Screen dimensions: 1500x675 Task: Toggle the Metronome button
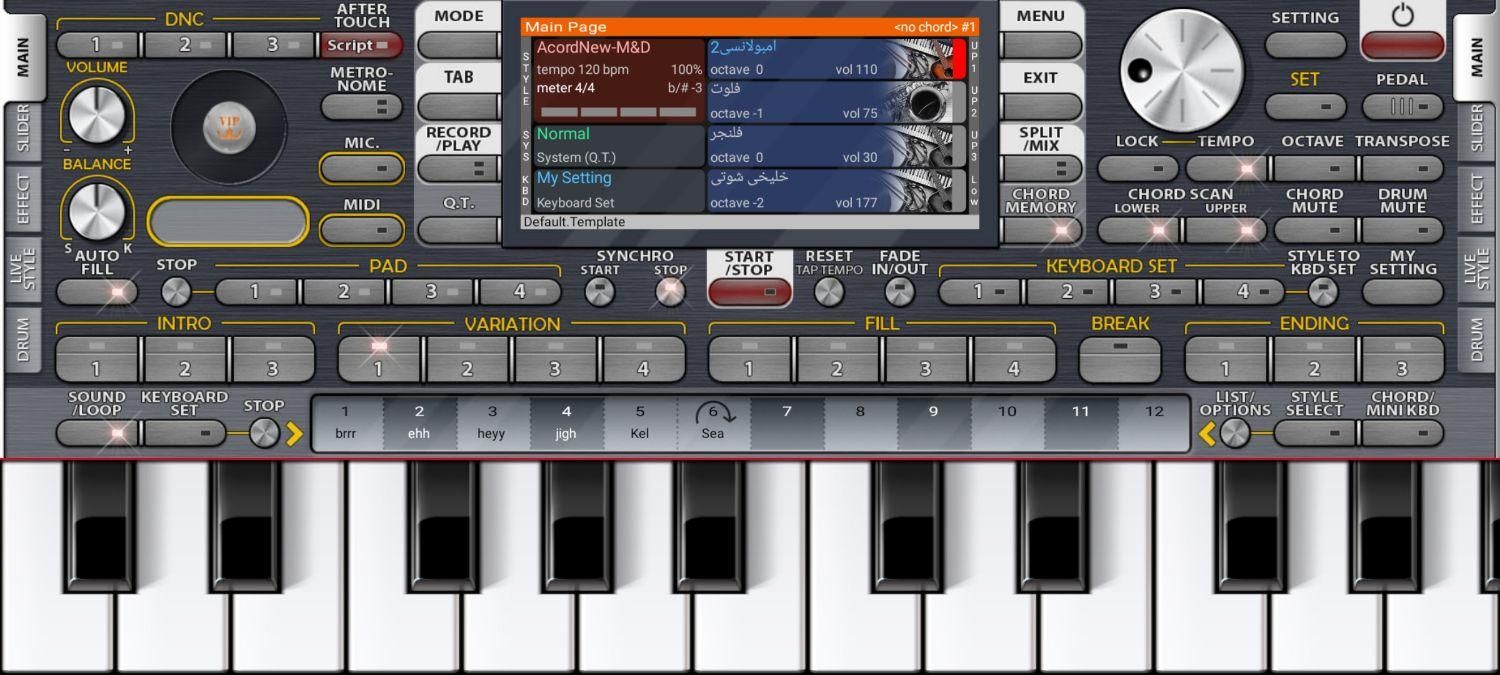361,106
